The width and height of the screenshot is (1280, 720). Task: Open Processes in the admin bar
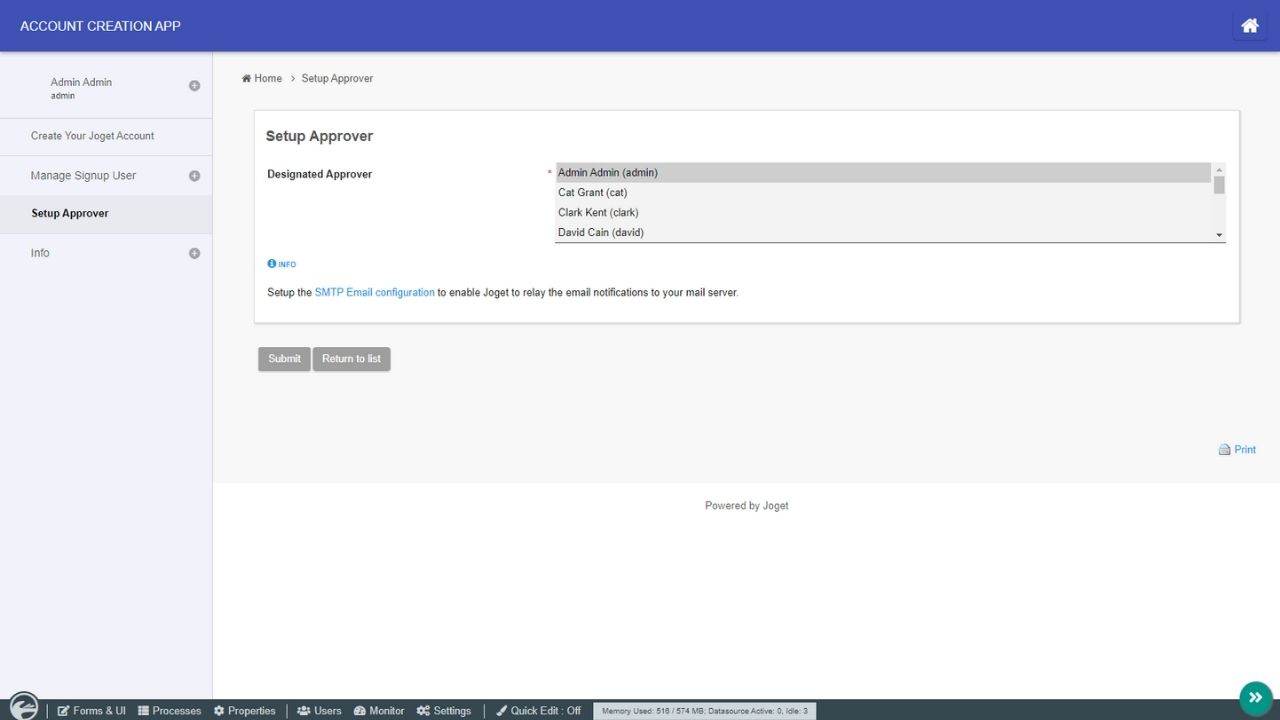pyautogui.click(x=169, y=711)
